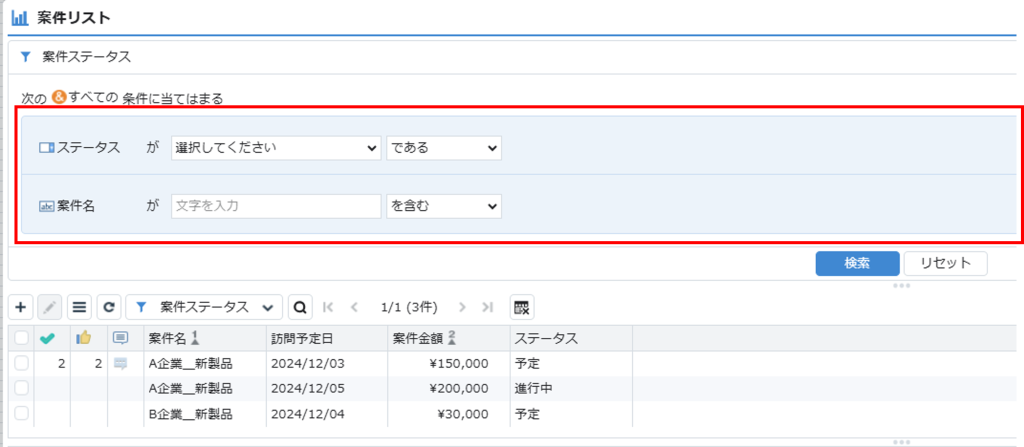Click the plus icon to add a record

[x=21, y=306]
